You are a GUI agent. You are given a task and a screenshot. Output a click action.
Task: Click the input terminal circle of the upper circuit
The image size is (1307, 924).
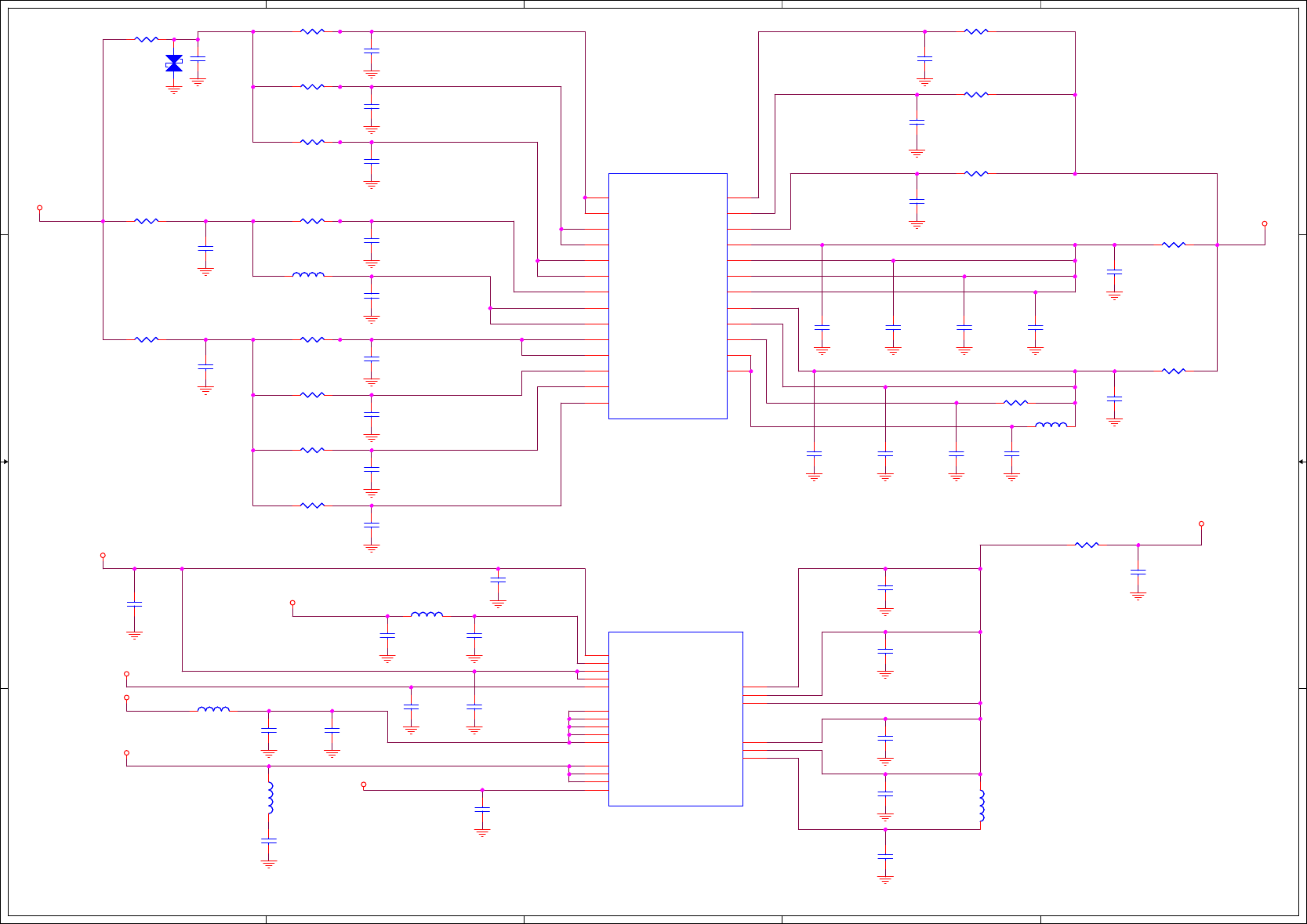click(x=40, y=208)
